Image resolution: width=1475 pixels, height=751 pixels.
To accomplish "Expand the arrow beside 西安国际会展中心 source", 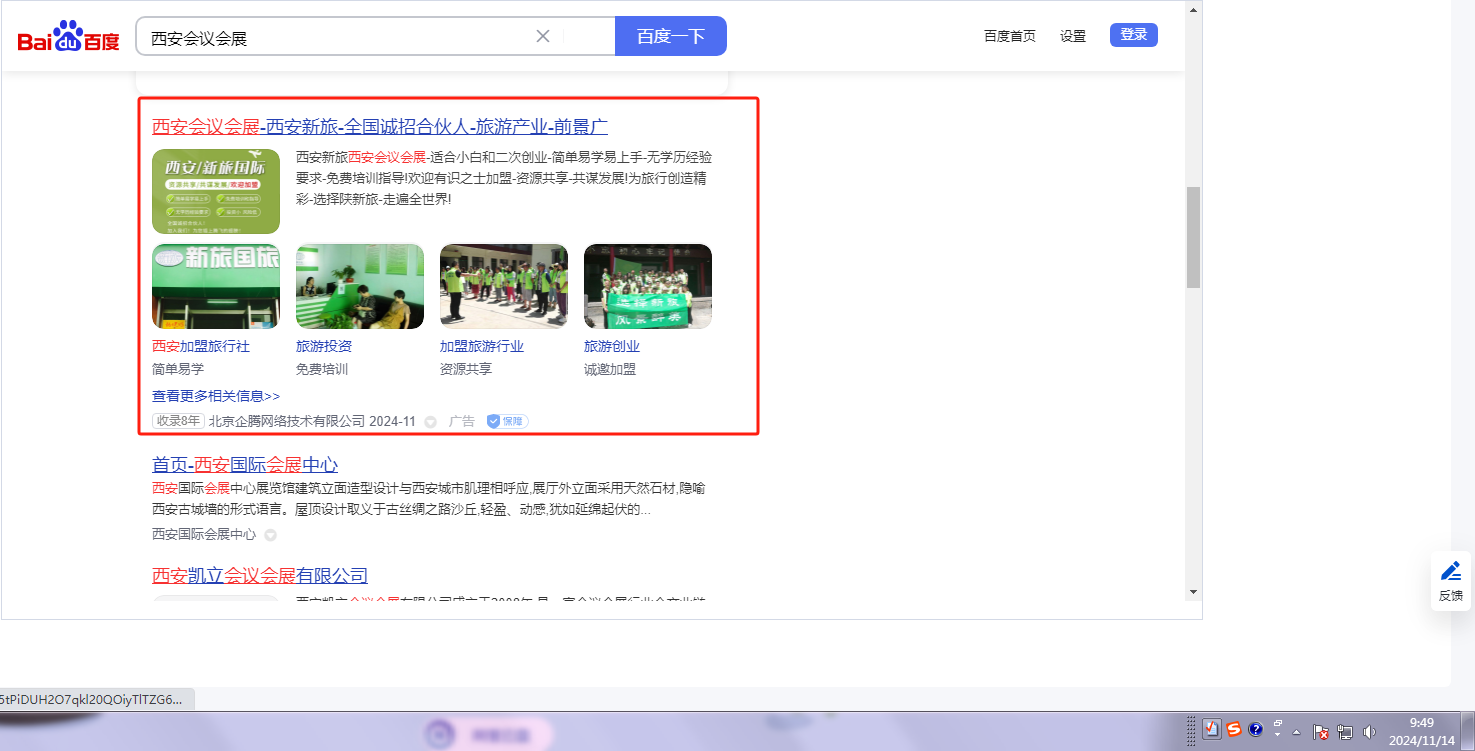I will (270, 535).
